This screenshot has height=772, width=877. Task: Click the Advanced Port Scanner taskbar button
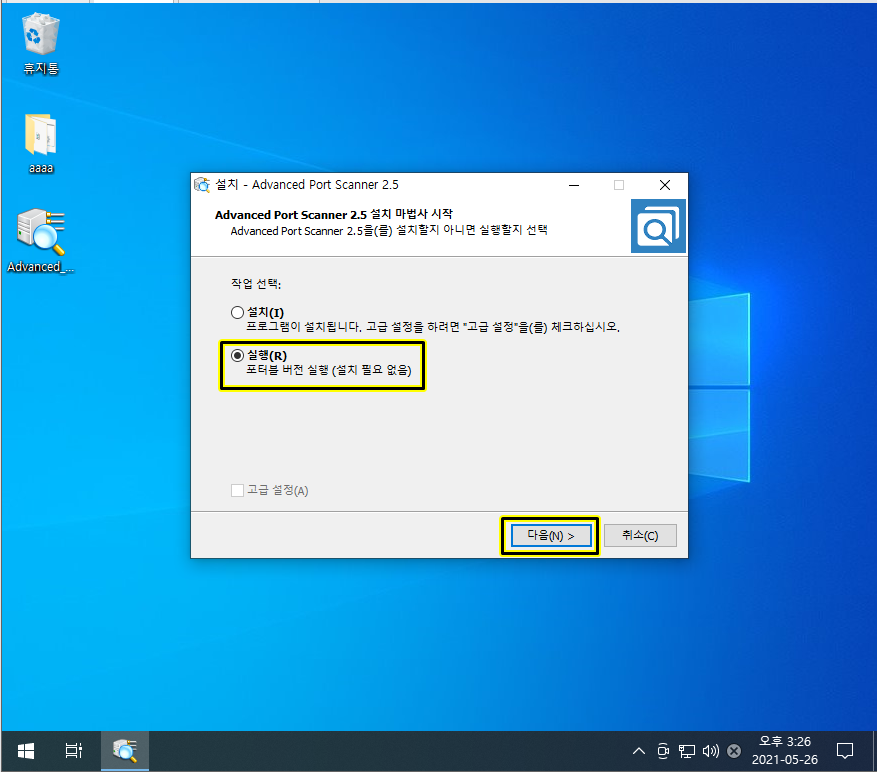pos(125,751)
